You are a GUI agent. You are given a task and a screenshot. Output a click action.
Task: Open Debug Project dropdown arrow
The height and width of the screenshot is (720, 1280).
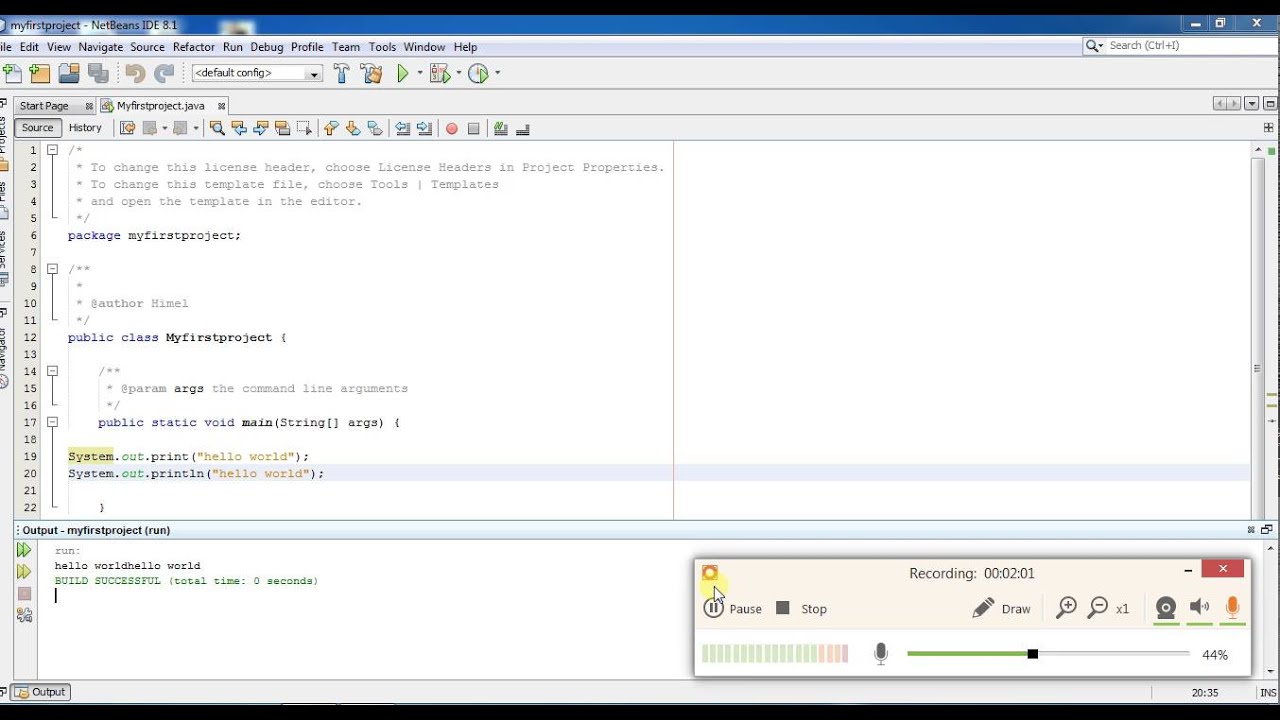click(459, 73)
